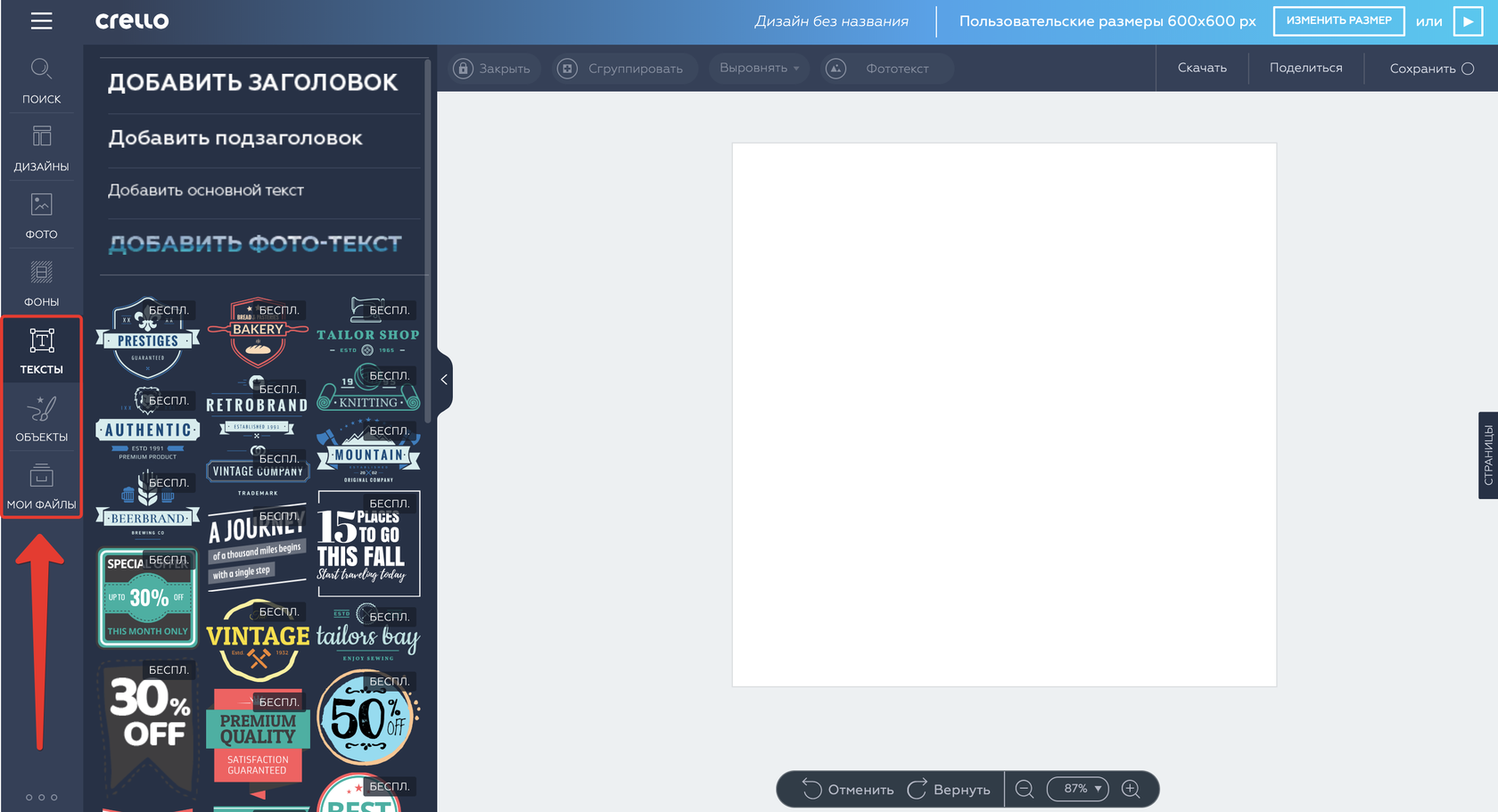Select the 15 PLACES TO GO template
Image resolution: width=1498 pixels, height=812 pixels.
pyautogui.click(x=368, y=544)
